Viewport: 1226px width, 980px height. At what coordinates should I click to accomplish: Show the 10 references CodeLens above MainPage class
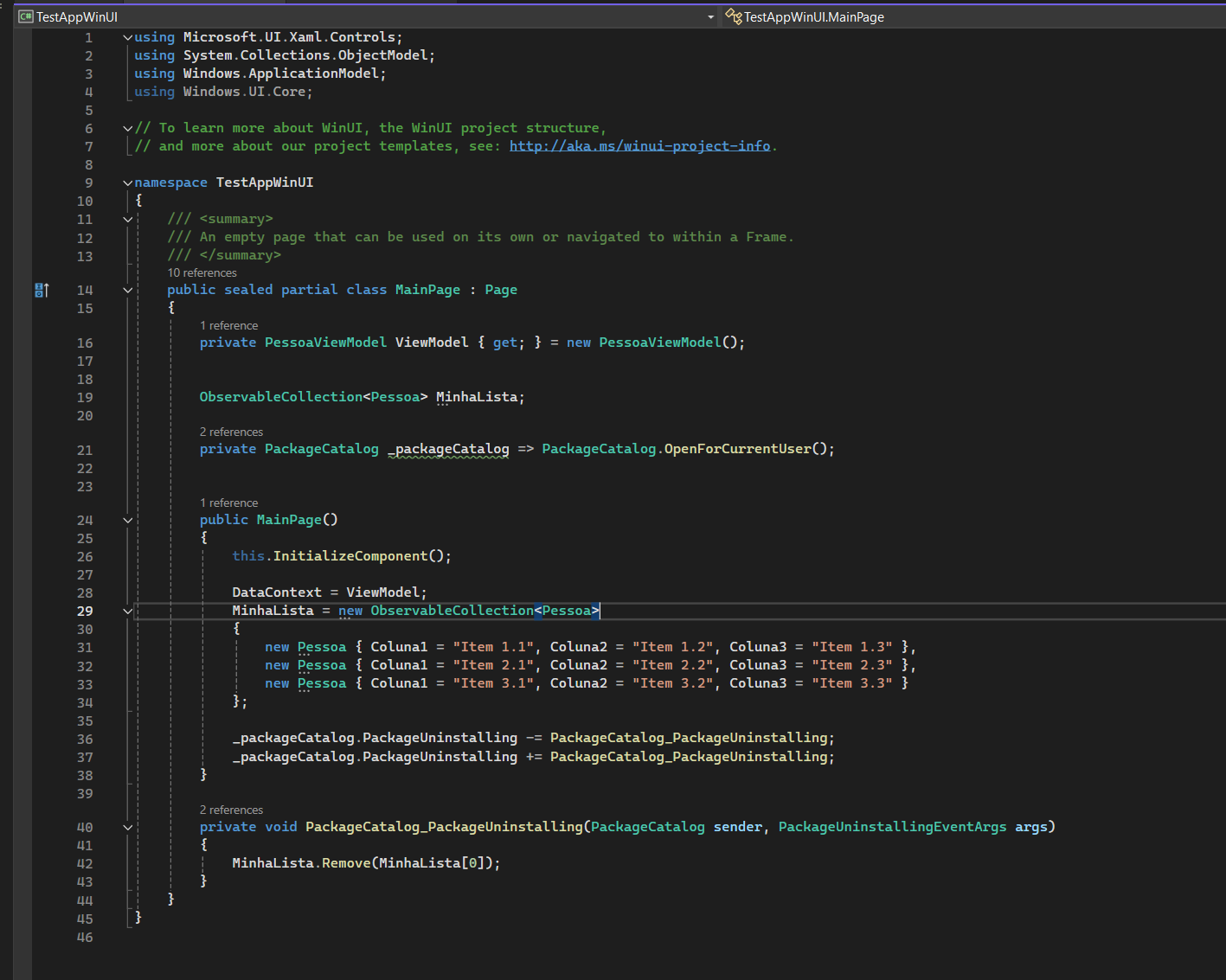[x=202, y=272]
